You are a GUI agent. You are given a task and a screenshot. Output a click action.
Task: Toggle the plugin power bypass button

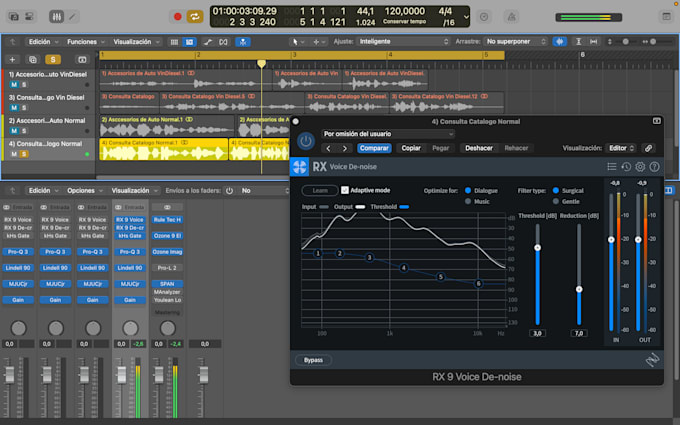tap(306, 141)
